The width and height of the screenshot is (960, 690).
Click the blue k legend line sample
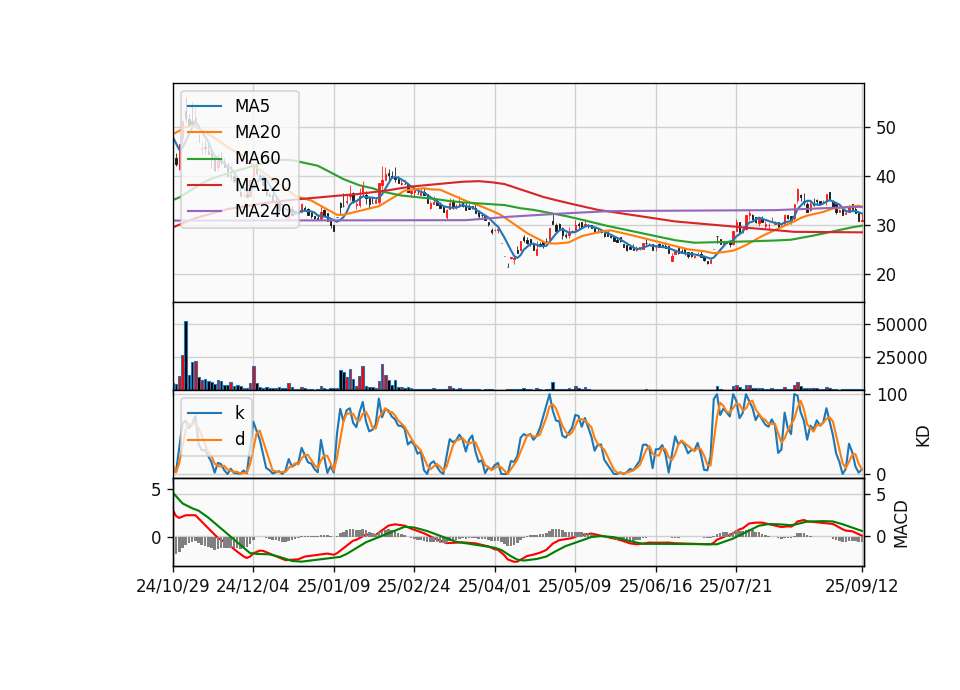tap(204, 413)
